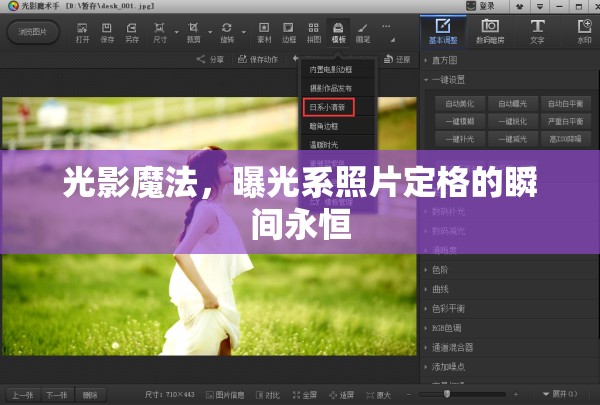Viewport: 600px width, 405px height.
Task: Select the 裁剪 crop tool
Action: click(x=193, y=33)
